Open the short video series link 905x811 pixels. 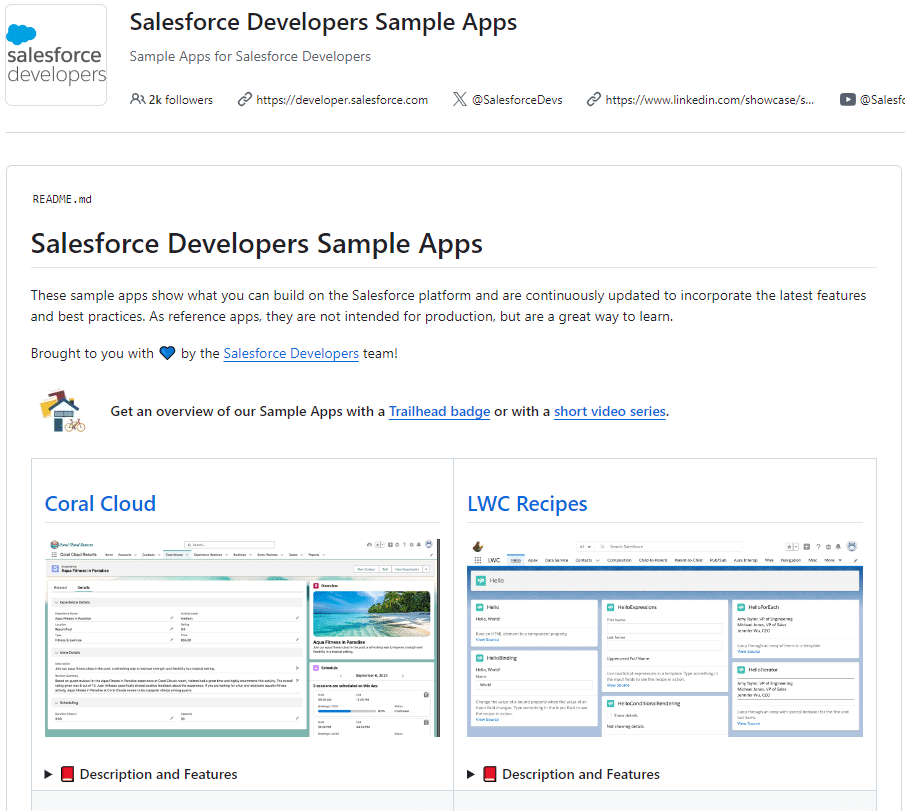pyautogui.click(x=609, y=412)
